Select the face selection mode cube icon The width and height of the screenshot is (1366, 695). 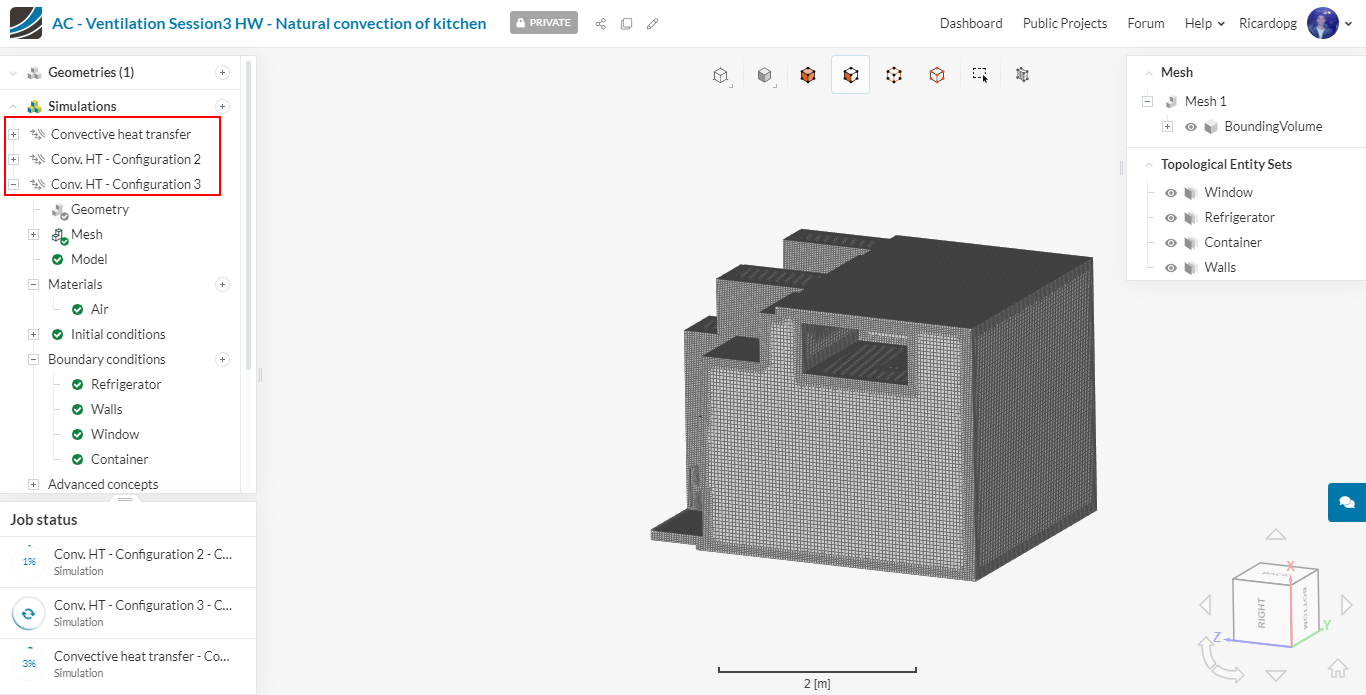(850, 75)
